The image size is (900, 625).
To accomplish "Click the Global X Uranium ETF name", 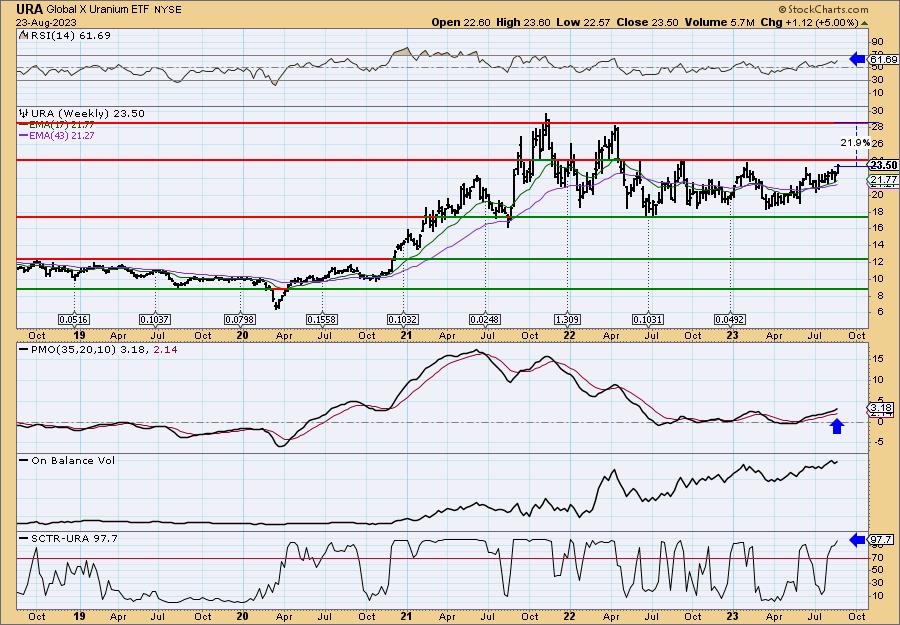I will point(98,10).
